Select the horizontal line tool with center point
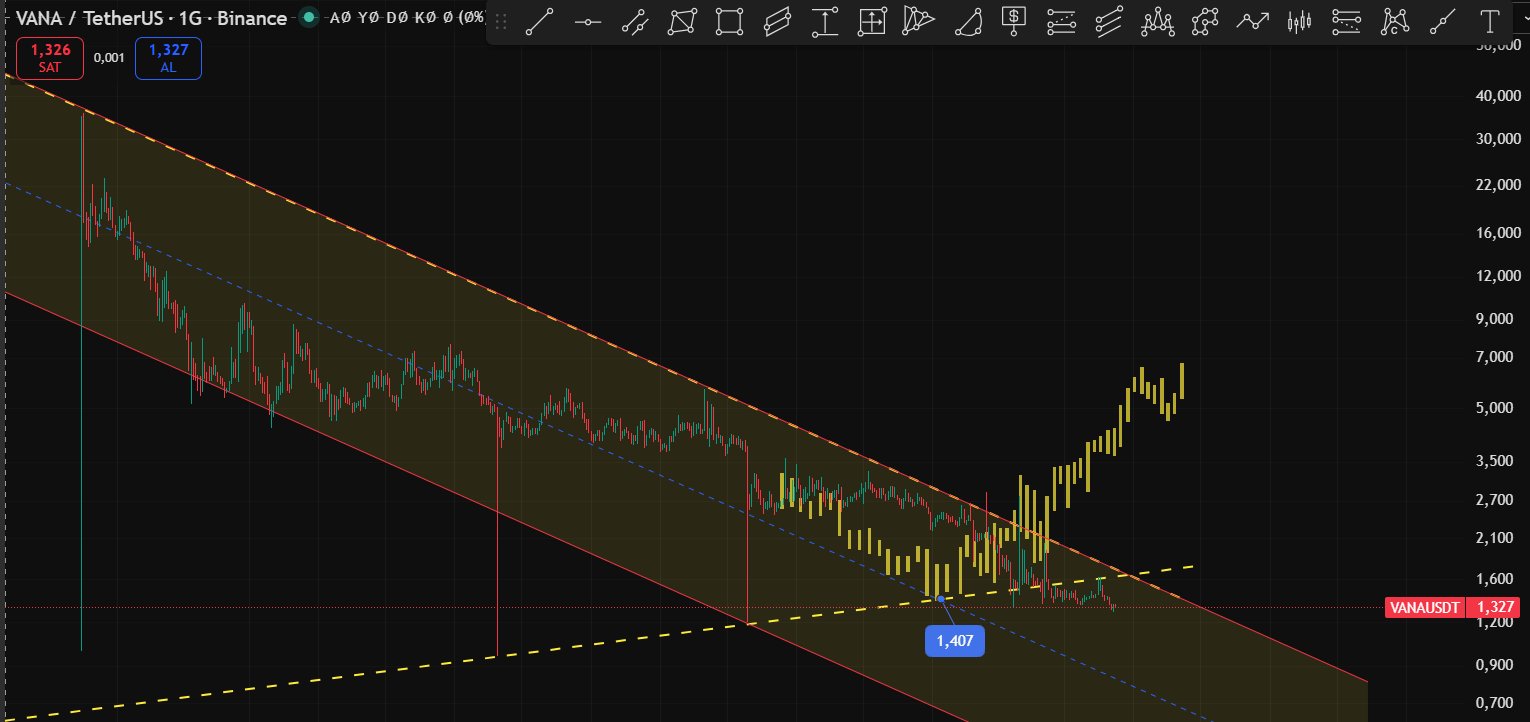The width and height of the screenshot is (1530, 722). [588, 21]
